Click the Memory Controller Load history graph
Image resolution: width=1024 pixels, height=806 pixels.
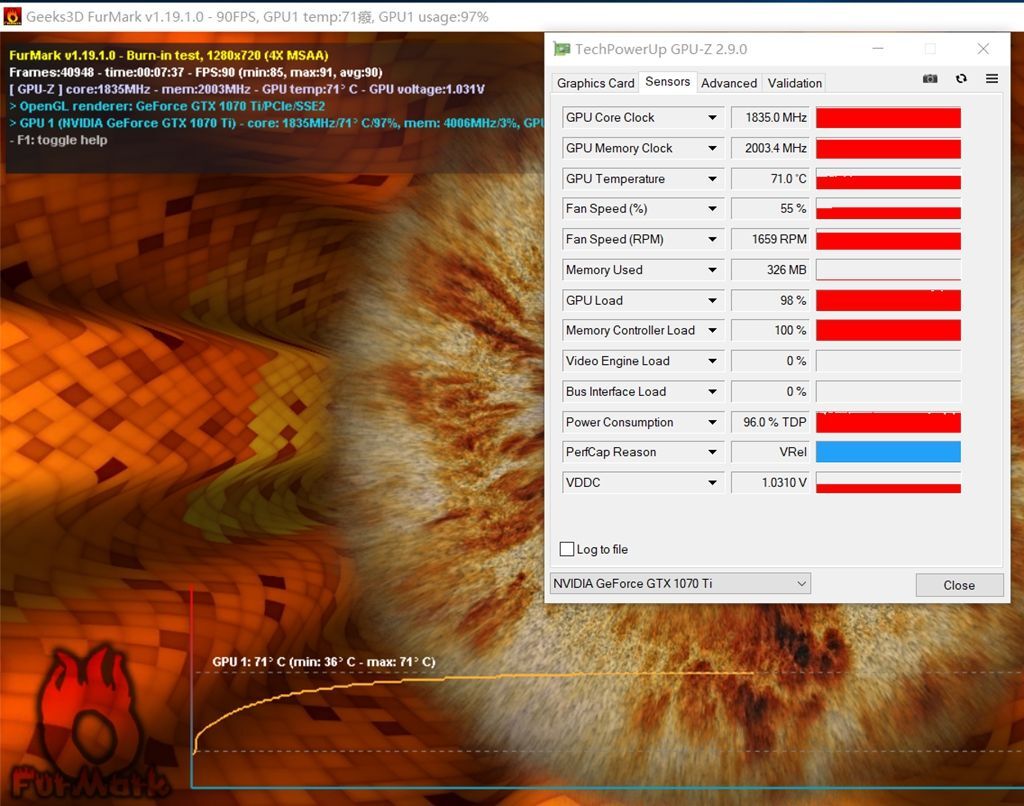[x=888, y=330]
